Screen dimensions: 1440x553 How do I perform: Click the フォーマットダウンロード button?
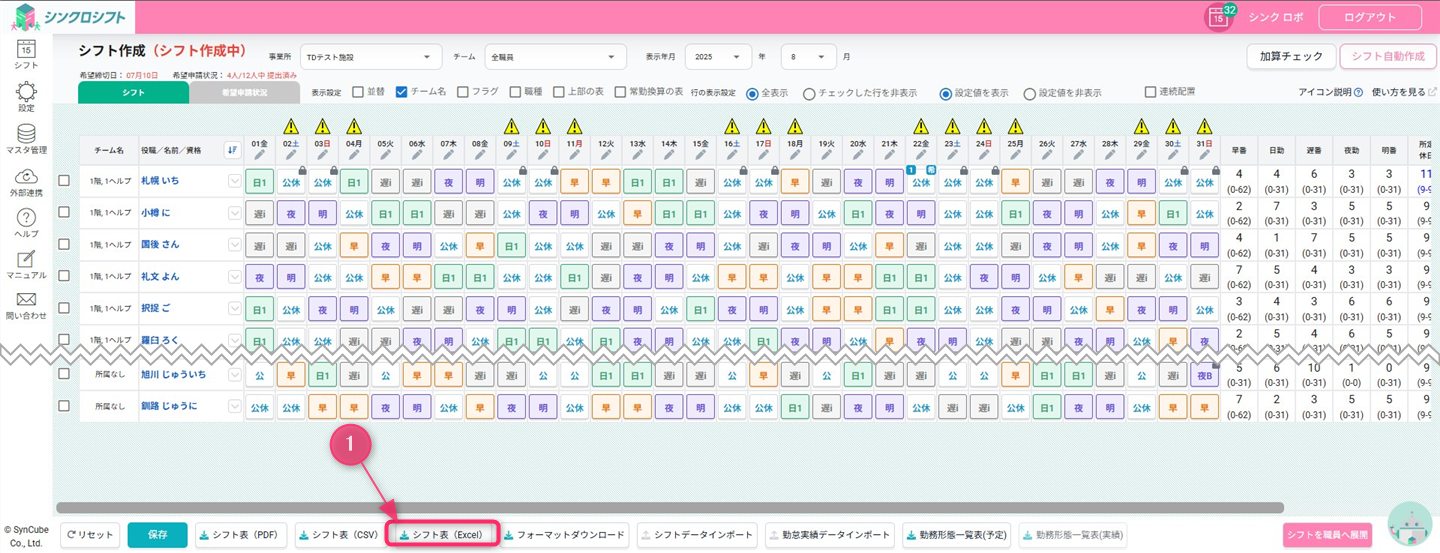(565, 535)
